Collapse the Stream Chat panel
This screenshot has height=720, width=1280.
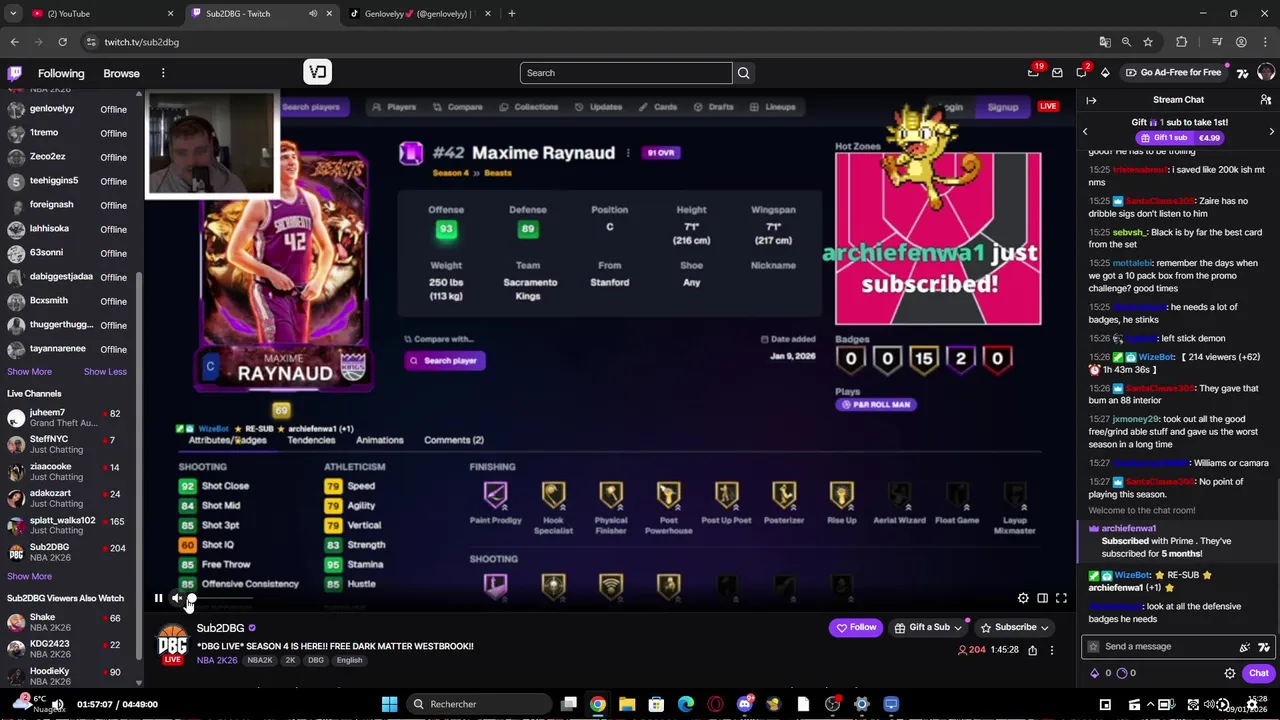click(1091, 100)
